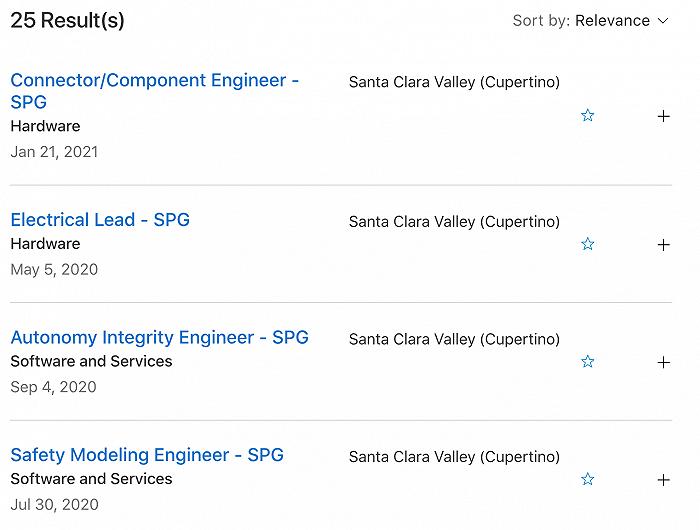700x530 pixels.
Task: Open the Electrical Lead - SPG link
Action: coord(100,220)
